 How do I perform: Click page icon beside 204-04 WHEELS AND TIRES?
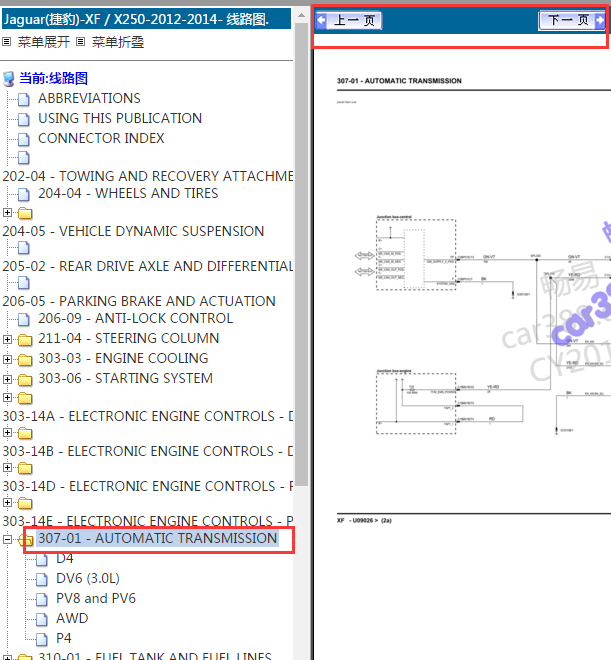point(24,194)
